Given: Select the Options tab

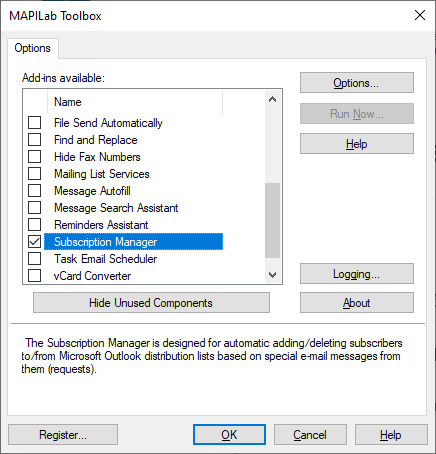Looking at the screenshot, I should coord(33,48).
